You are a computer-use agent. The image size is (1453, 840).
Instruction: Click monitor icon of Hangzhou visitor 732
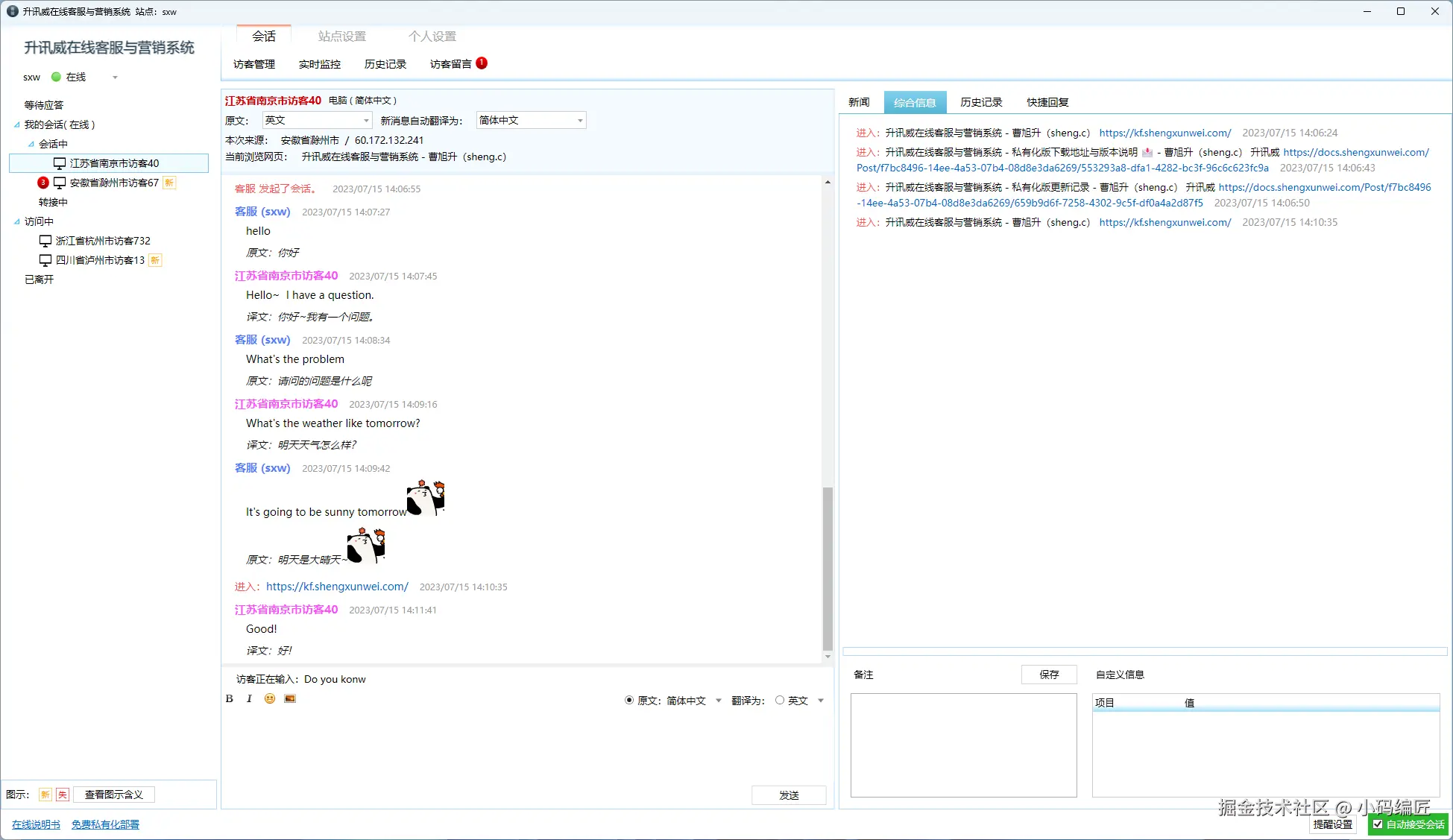[x=45, y=241]
